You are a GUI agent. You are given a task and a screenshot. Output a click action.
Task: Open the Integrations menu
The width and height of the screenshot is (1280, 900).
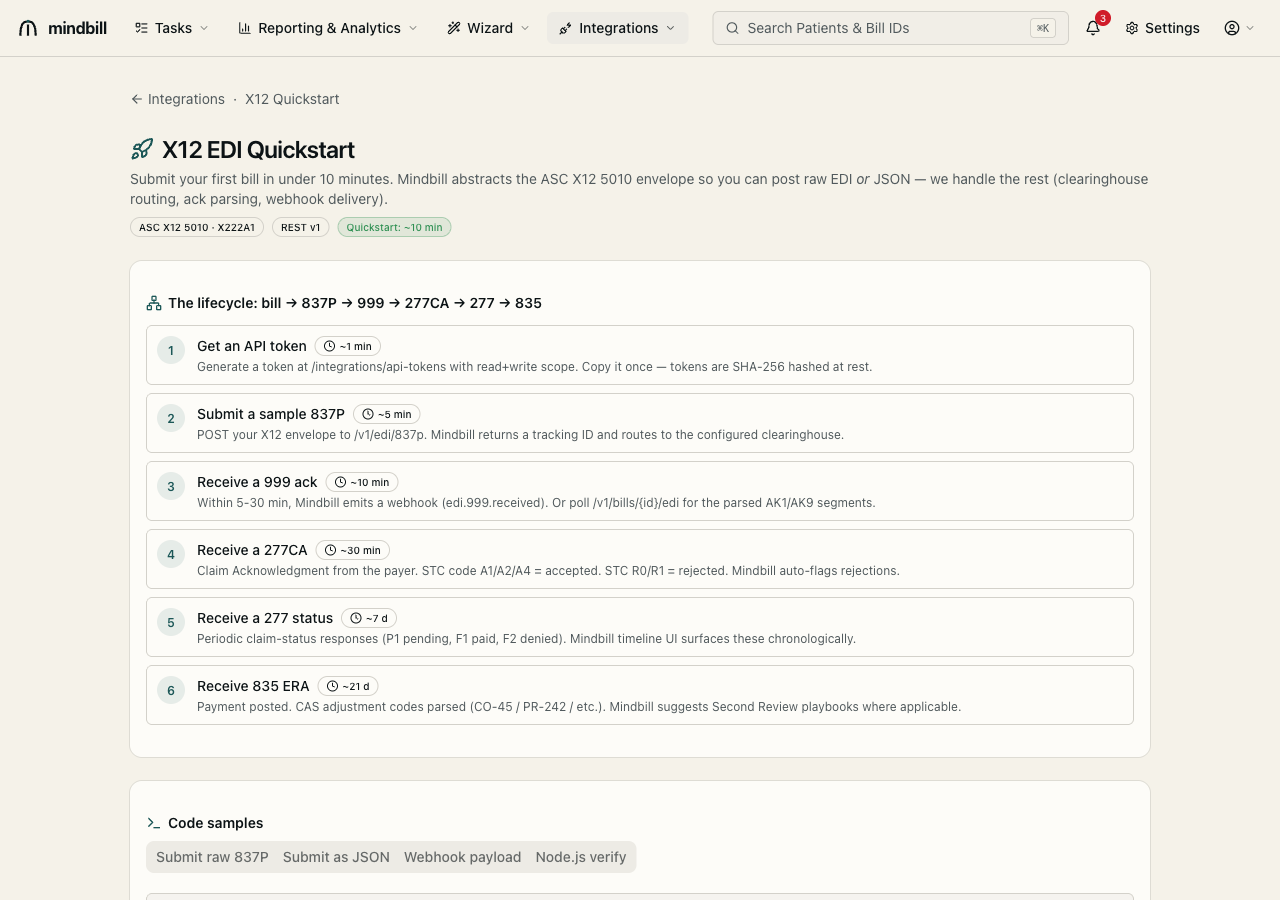(617, 28)
